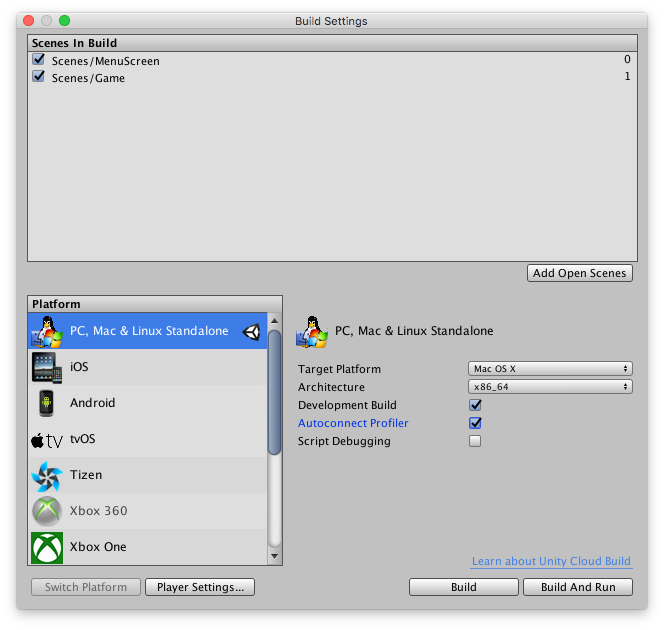Enable the Script Debugging checkbox
Screen dimensions: 664x630
coord(475,441)
